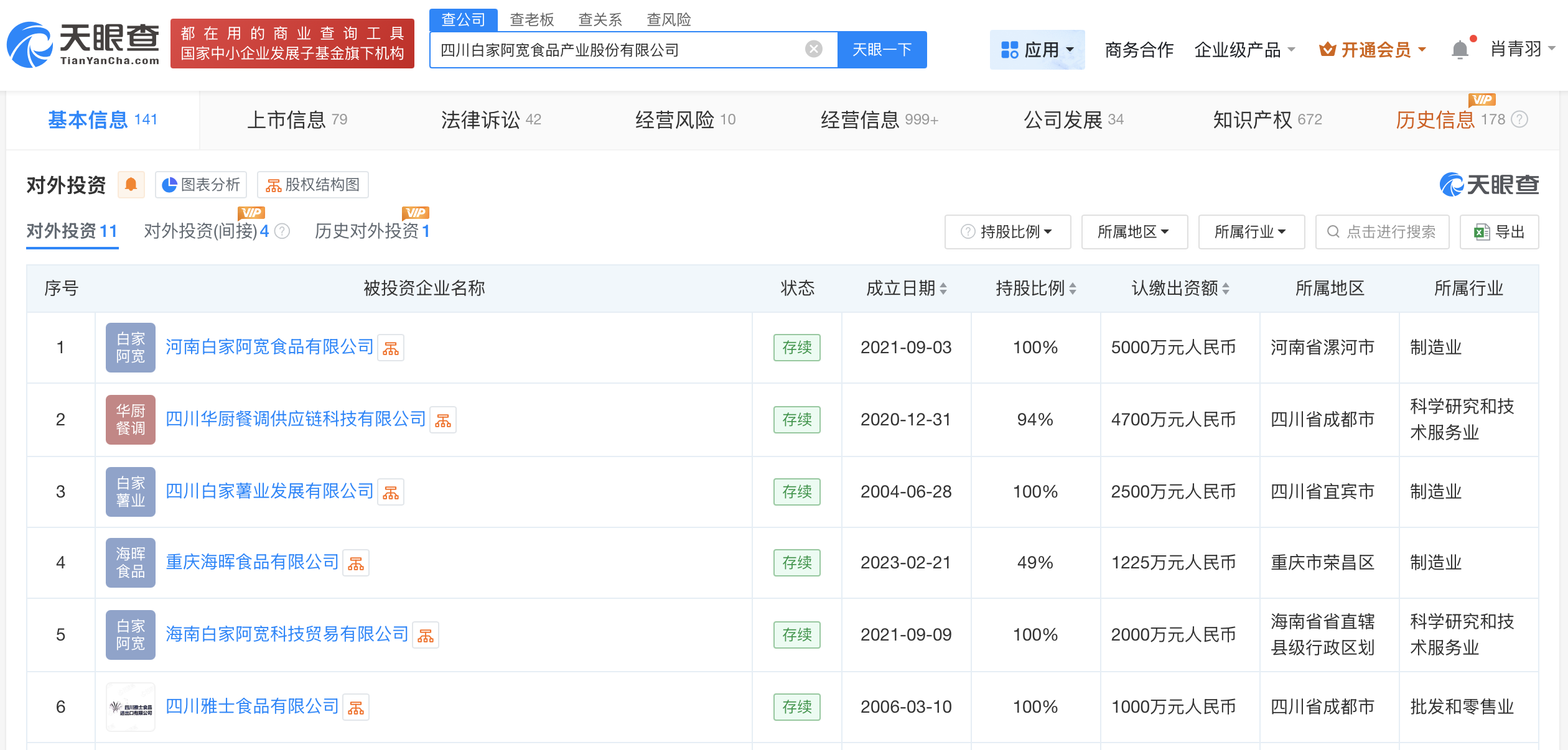Expand 所属地区 filter dropdown

click(x=1134, y=232)
